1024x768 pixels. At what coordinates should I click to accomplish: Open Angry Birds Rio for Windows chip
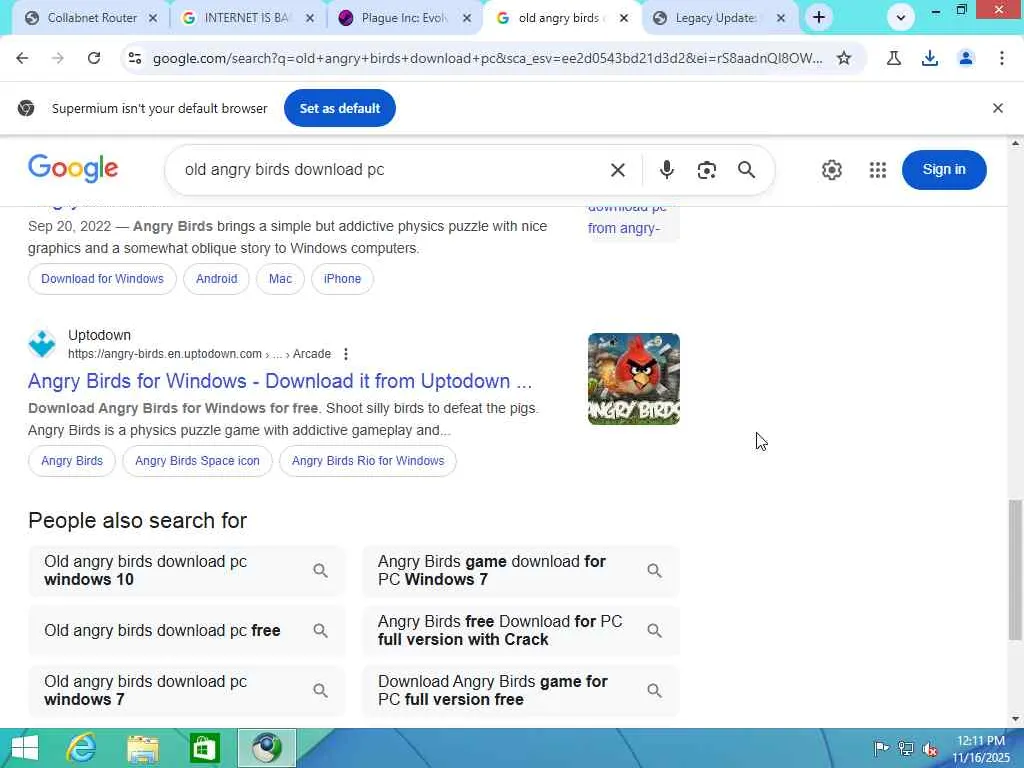click(368, 461)
